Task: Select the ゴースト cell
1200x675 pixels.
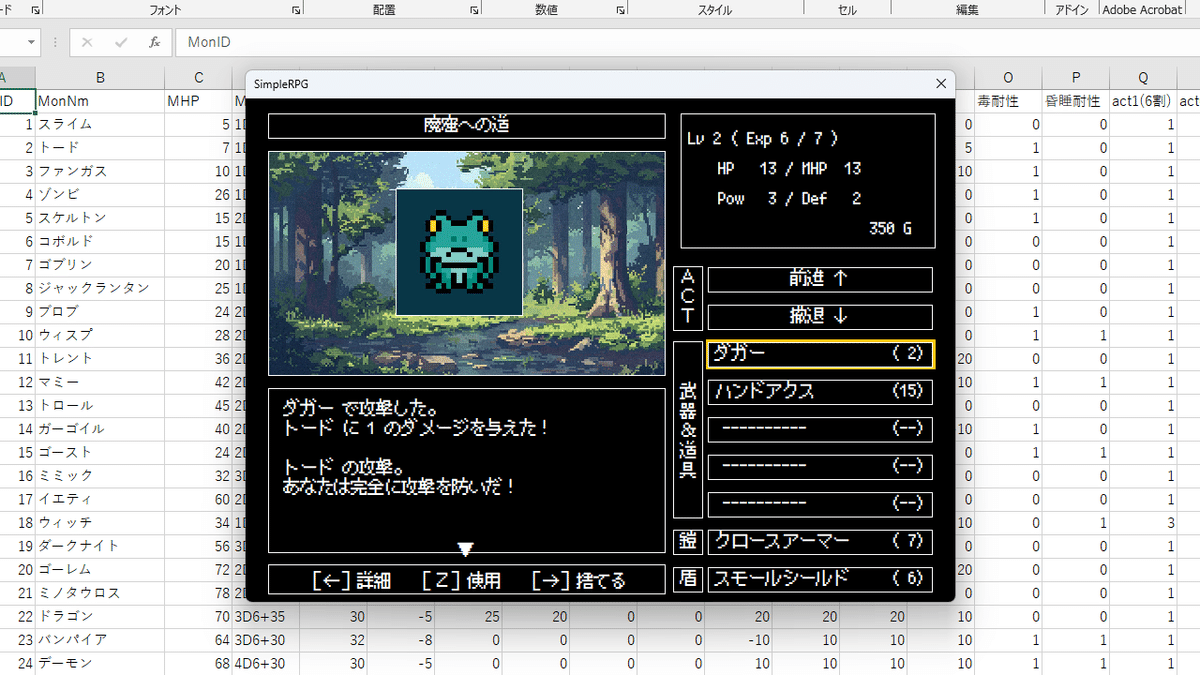Action: click(x=100, y=452)
